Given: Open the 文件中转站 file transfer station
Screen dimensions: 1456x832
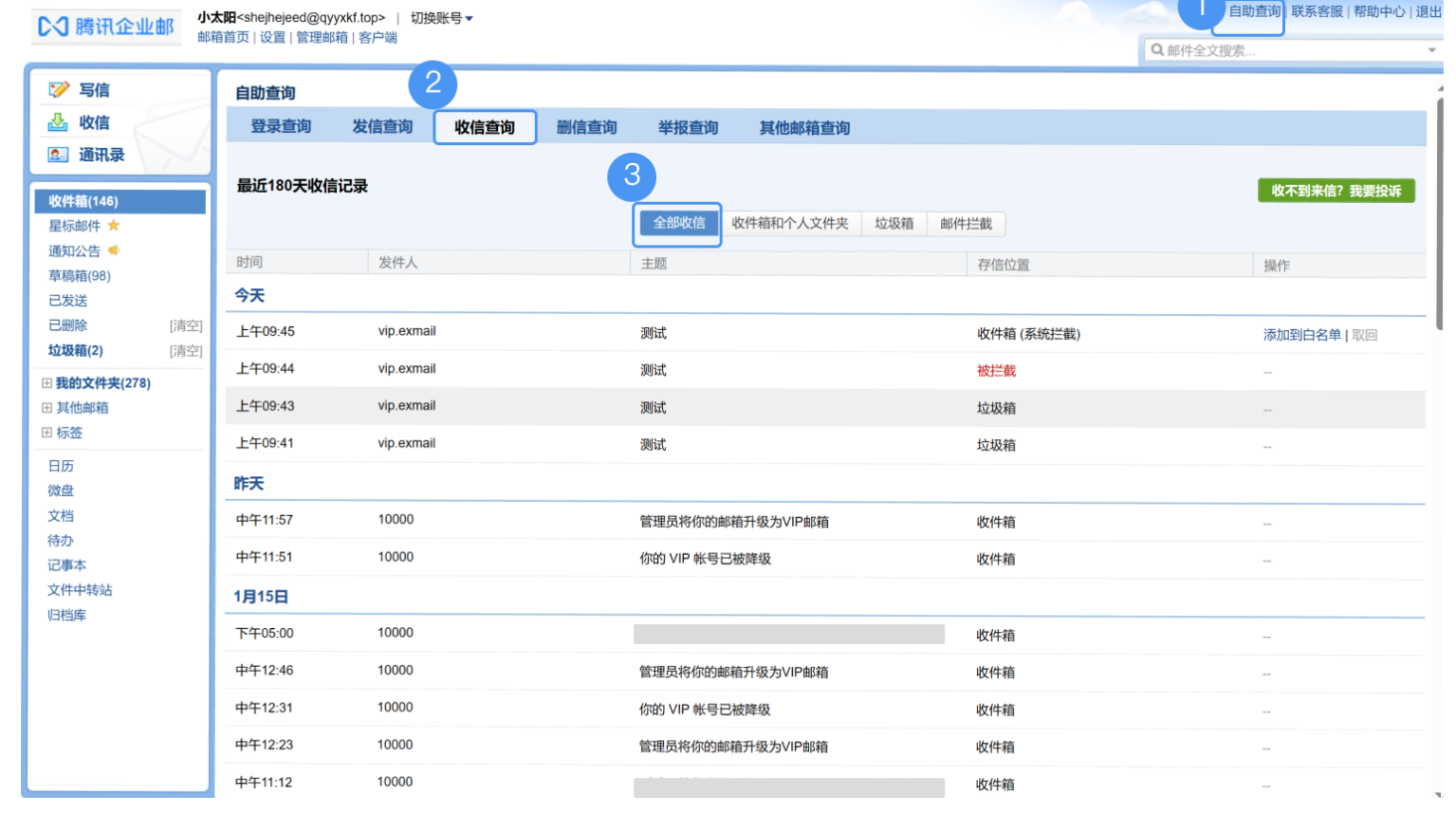Looking at the screenshot, I should click(80, 590).
